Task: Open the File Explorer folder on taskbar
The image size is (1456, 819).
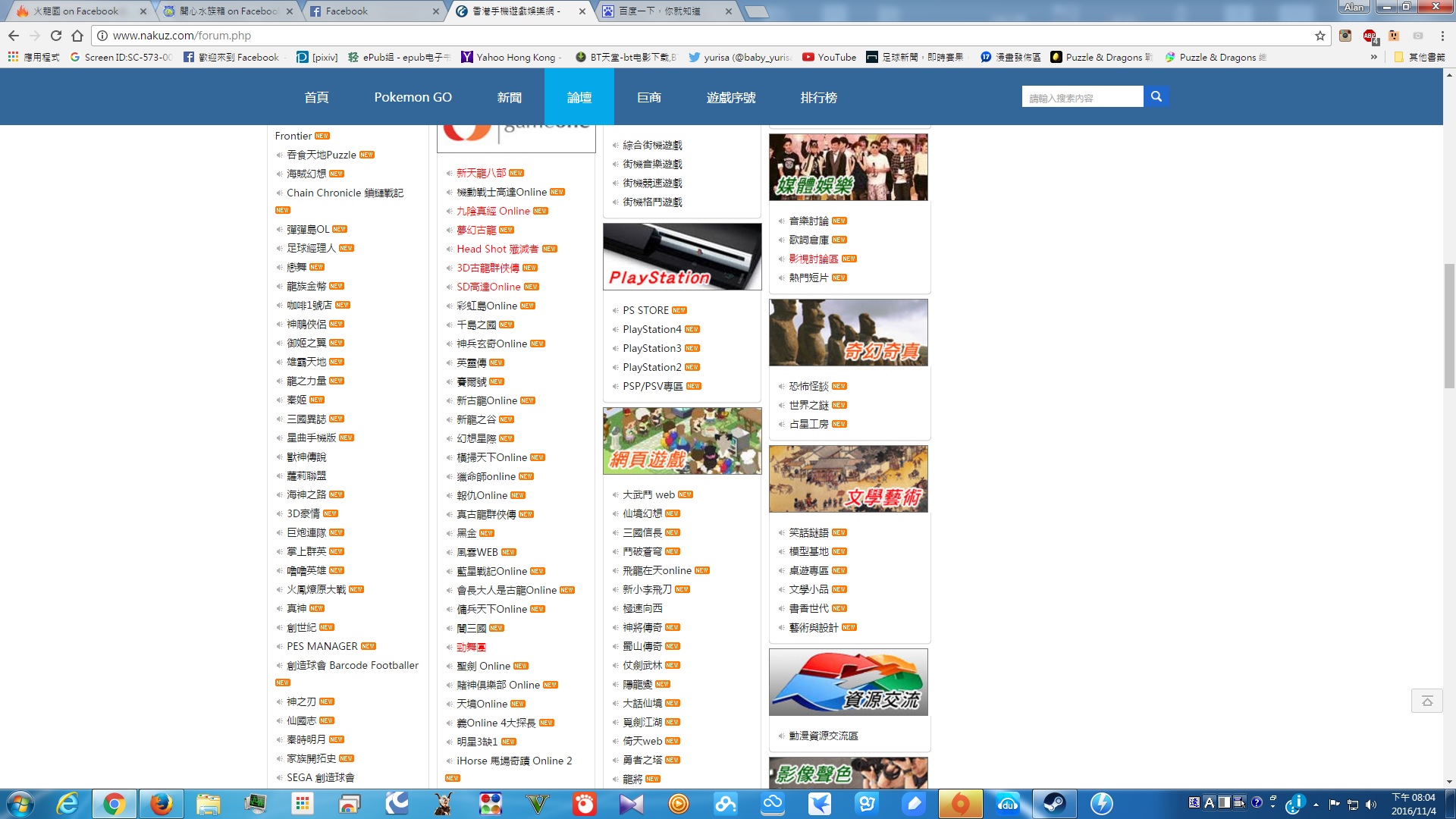Action: click(x=209, y=804)
